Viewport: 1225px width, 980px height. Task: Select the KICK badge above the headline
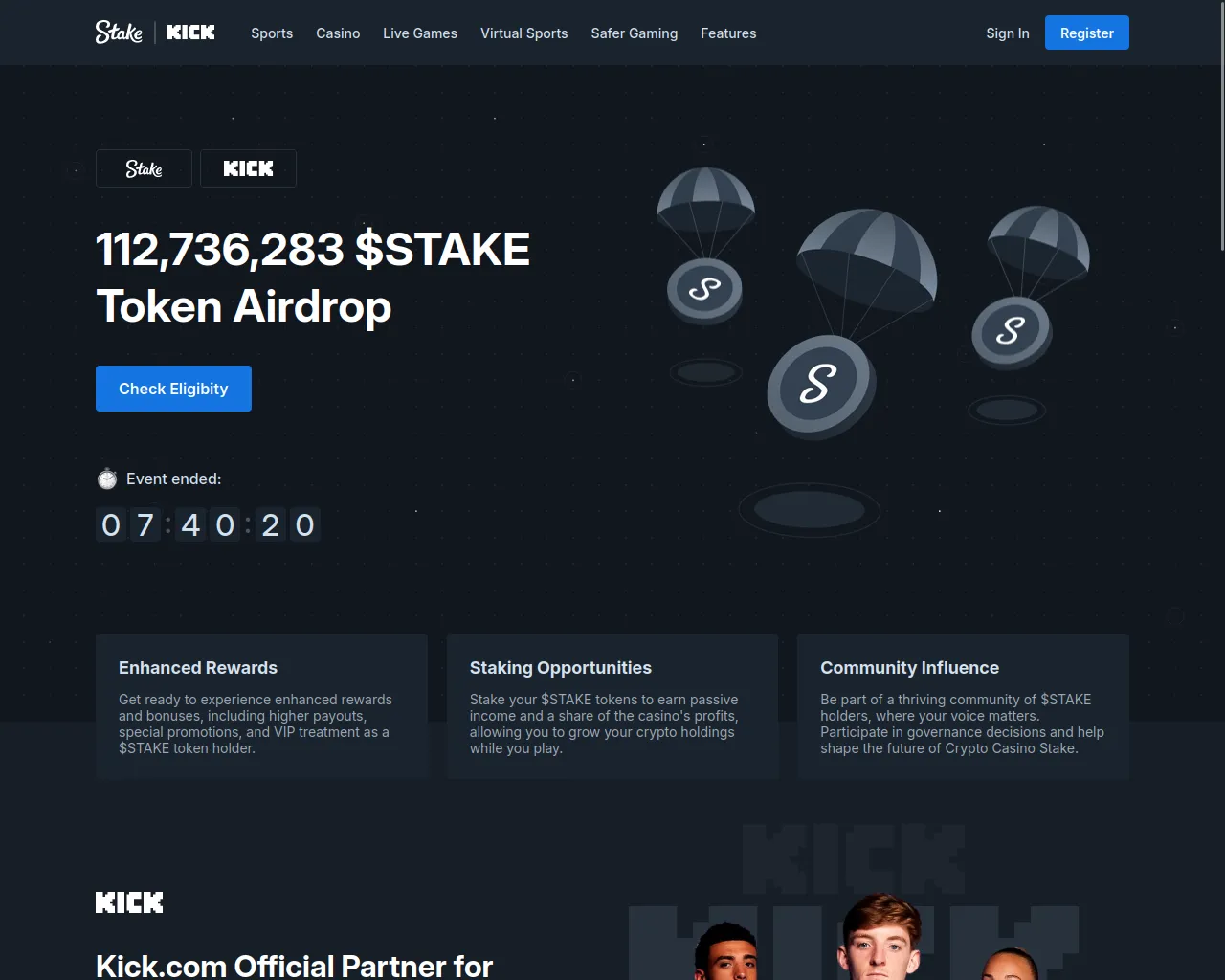click(248, 168)
